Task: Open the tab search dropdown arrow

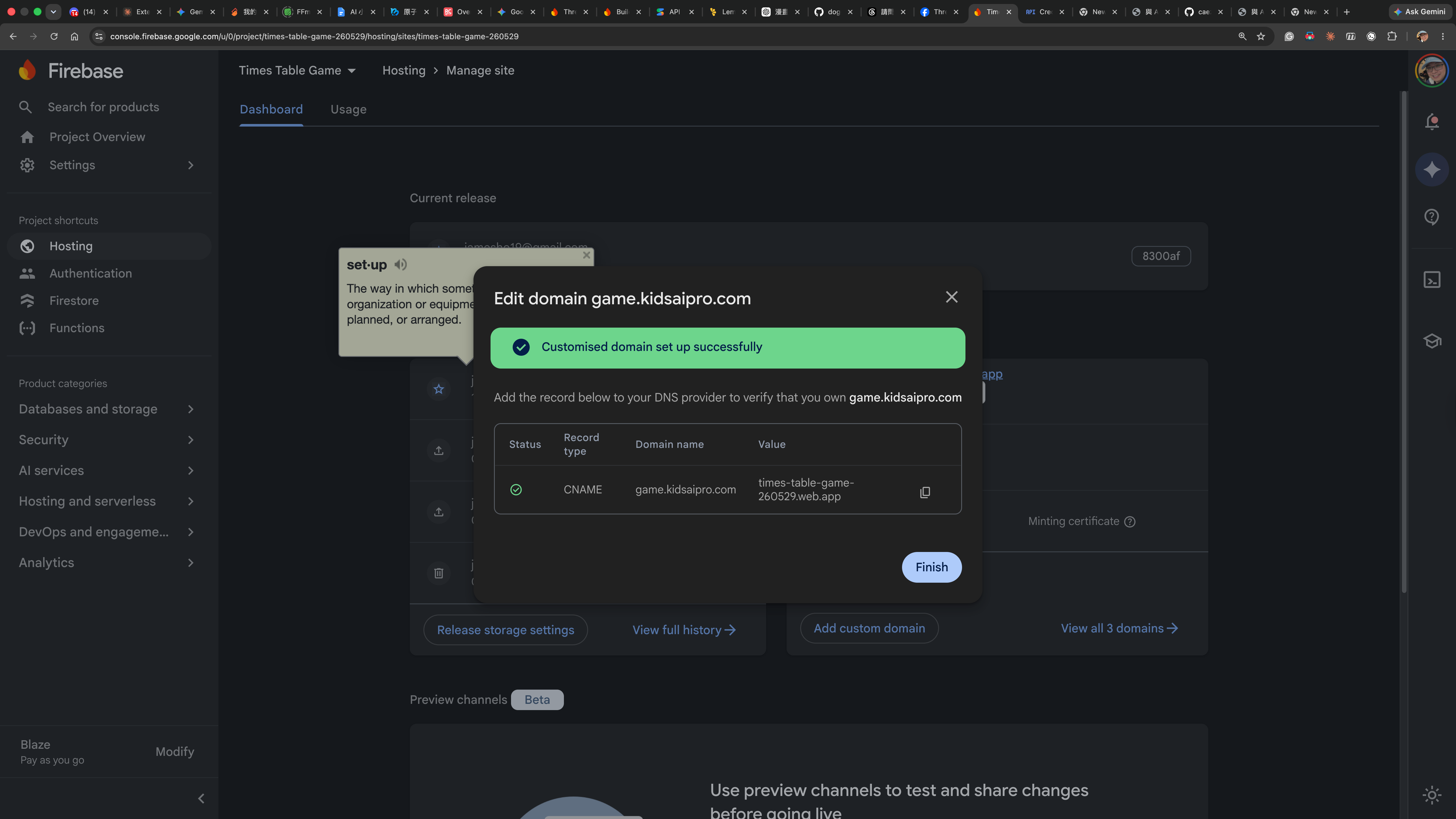Action: point(53,11)
